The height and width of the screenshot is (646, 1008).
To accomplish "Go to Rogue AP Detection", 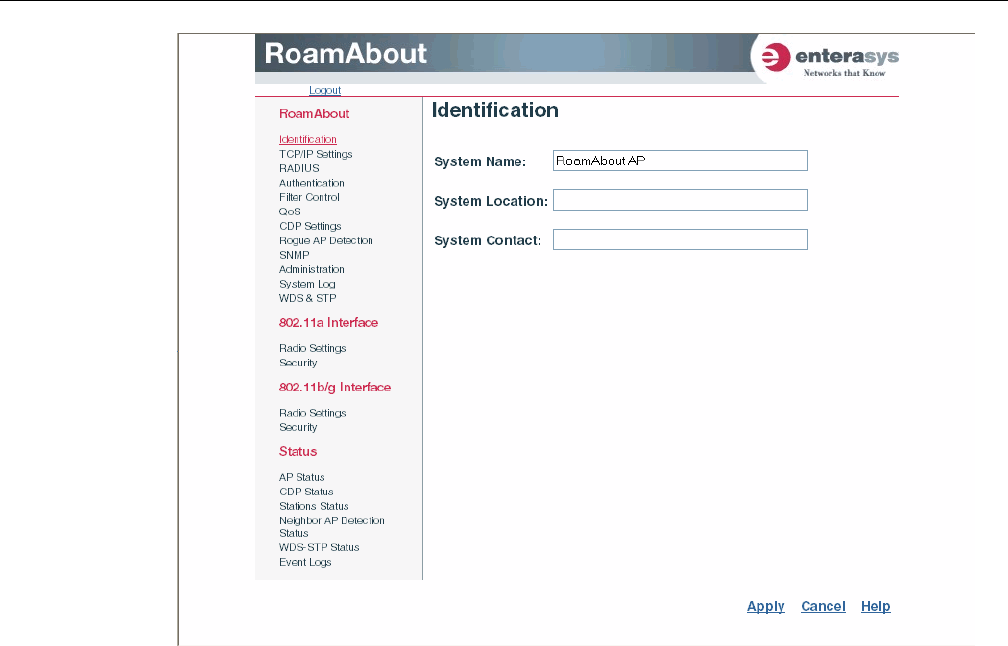I will 326,240.
